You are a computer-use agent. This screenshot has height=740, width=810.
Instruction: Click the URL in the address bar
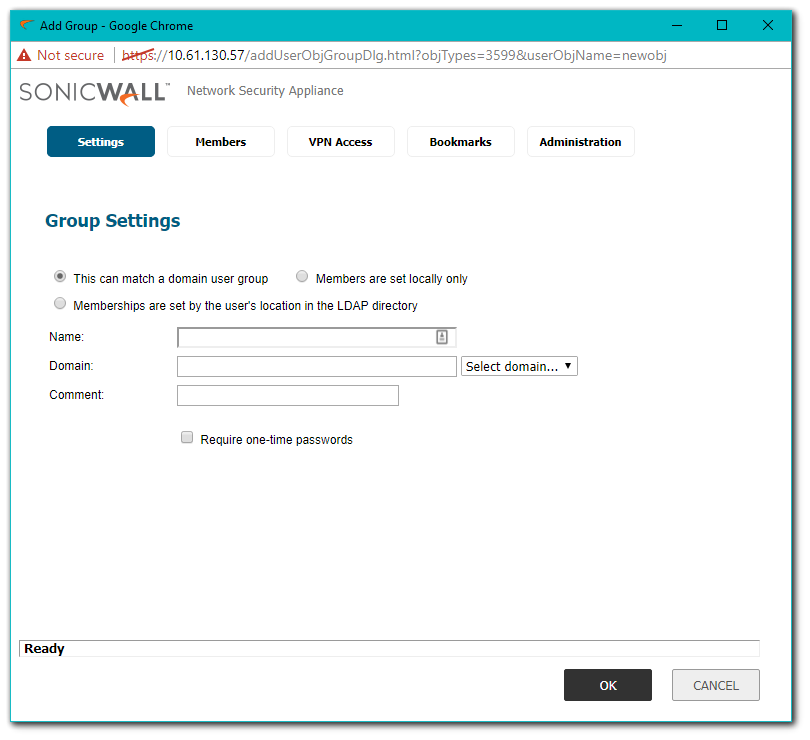point(400,55)
